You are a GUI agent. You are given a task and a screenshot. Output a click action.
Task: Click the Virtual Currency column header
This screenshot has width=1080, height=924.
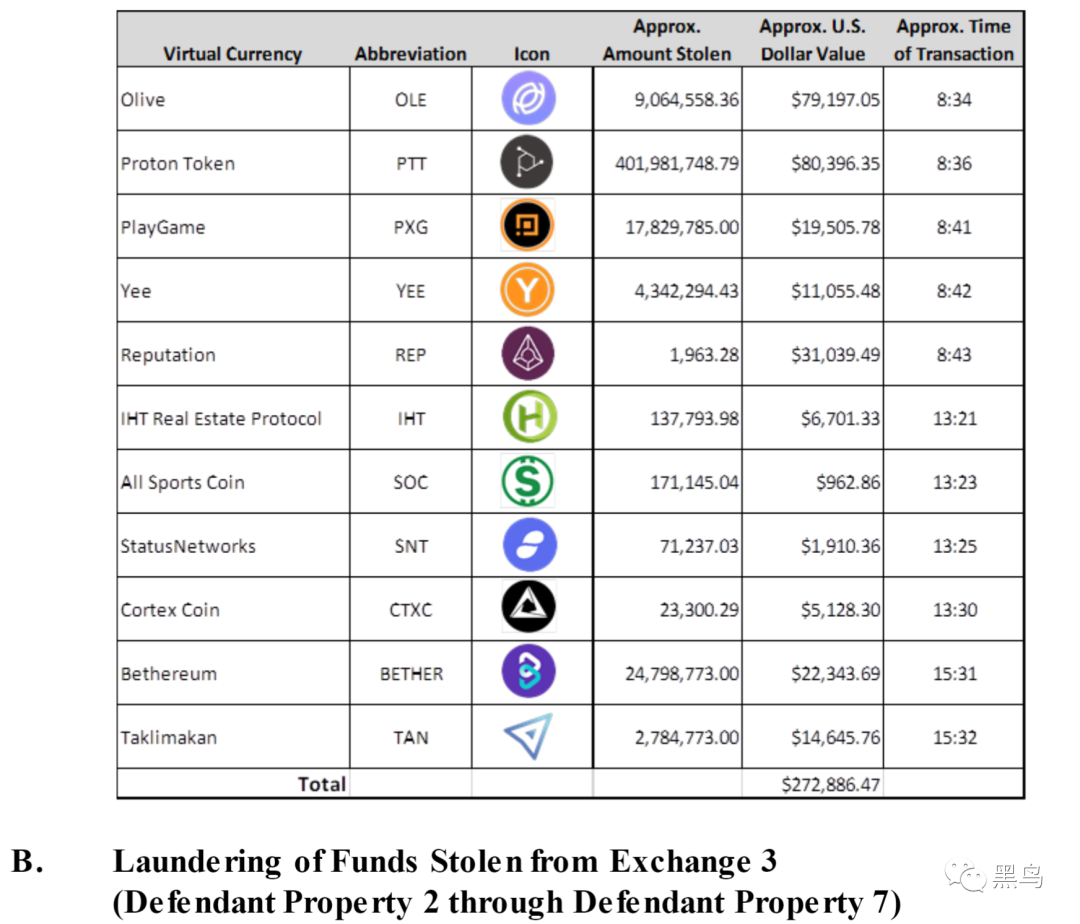point(233,54)
